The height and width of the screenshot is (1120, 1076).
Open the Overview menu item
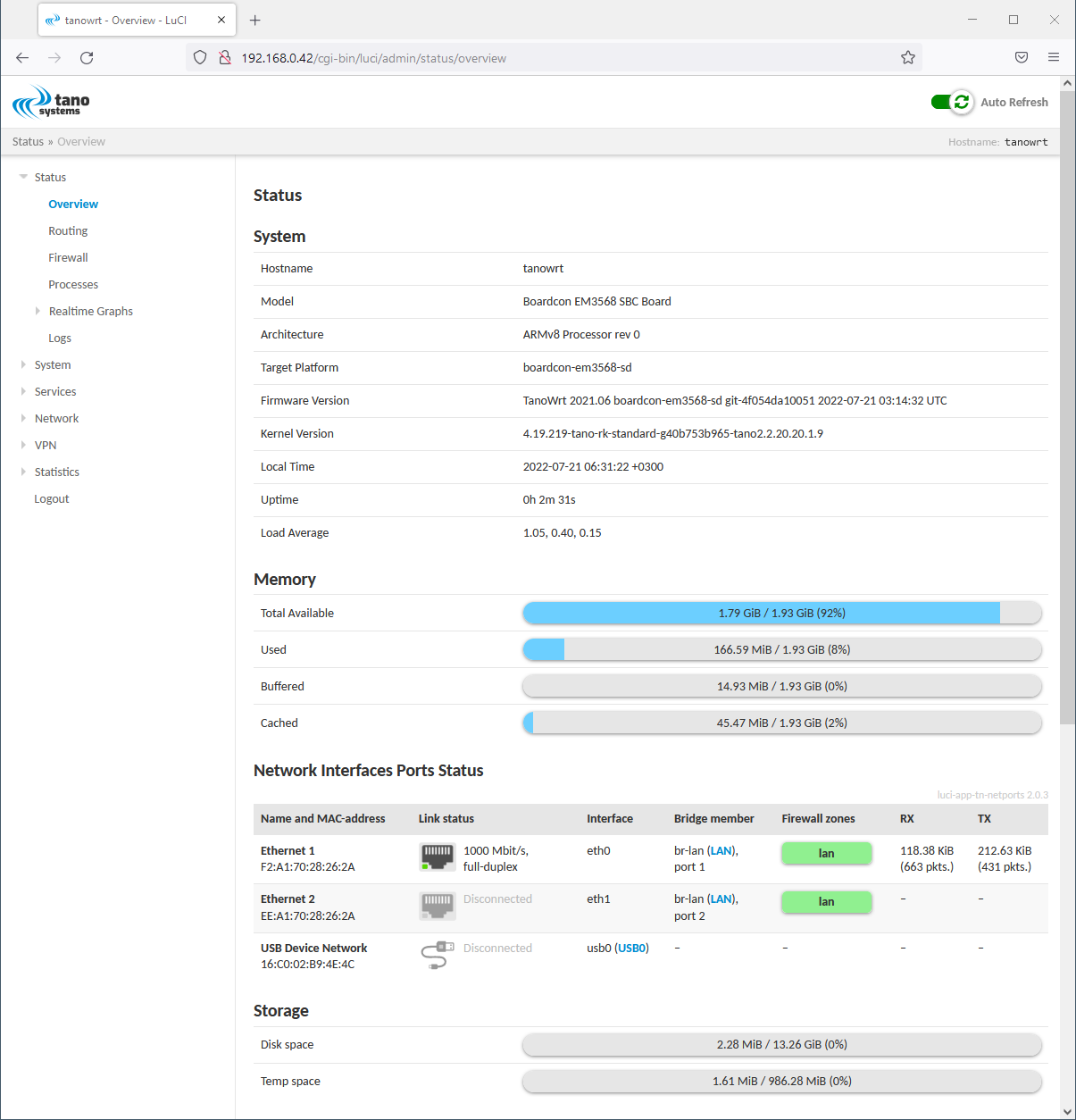point(73,205)
